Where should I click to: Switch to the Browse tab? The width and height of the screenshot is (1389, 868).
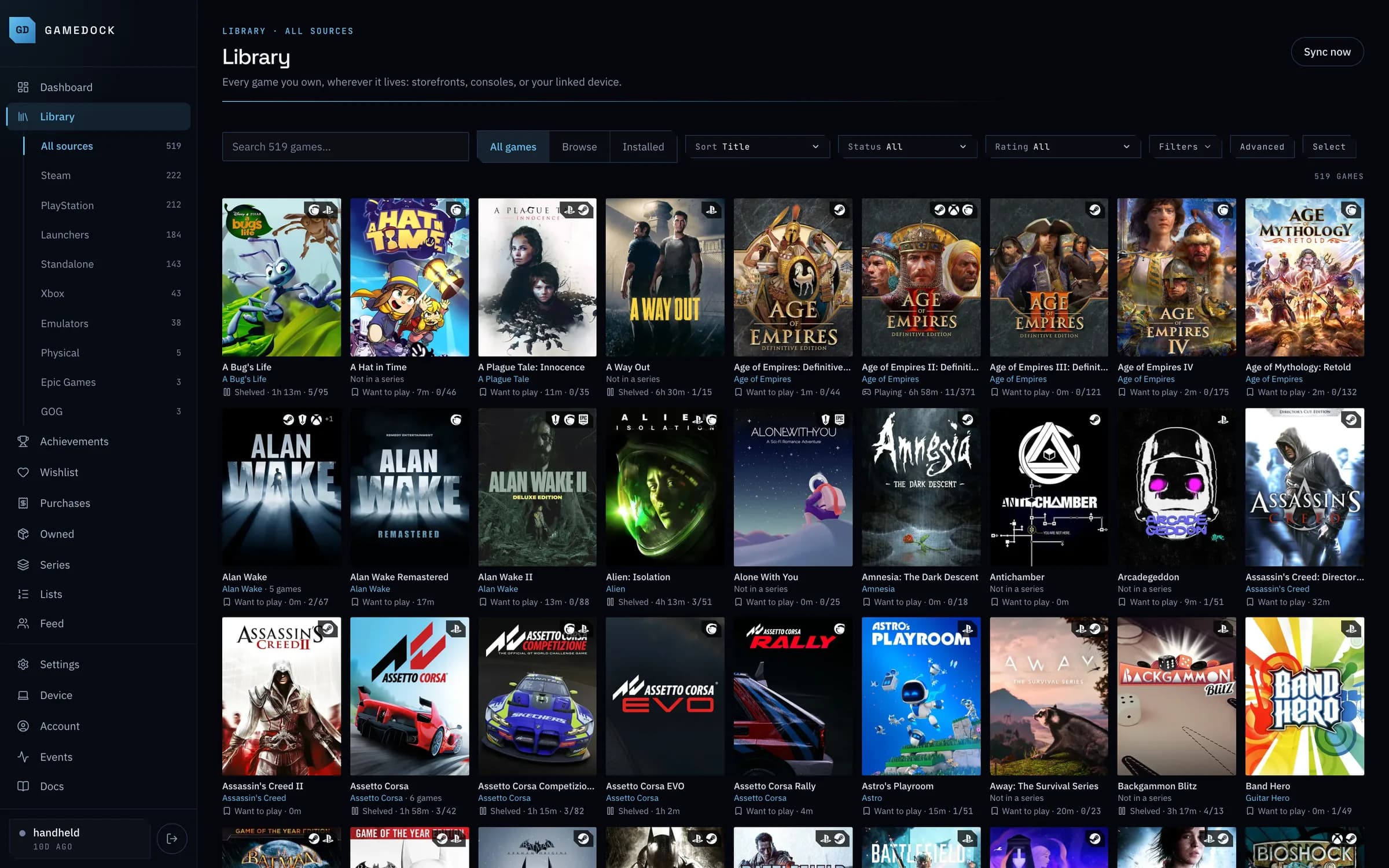(x=579, y=147)
